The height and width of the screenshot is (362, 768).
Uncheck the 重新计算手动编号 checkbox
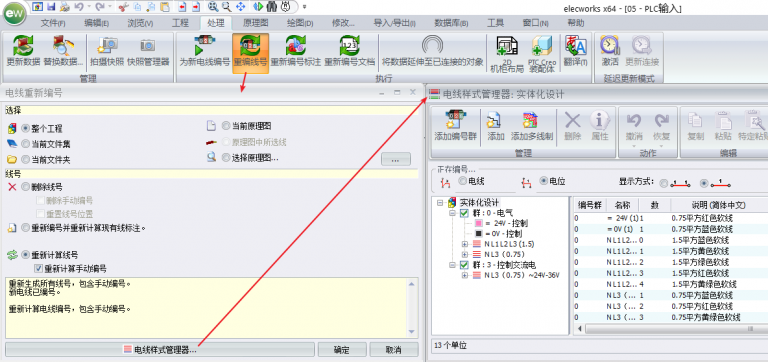tap(38, 268)
